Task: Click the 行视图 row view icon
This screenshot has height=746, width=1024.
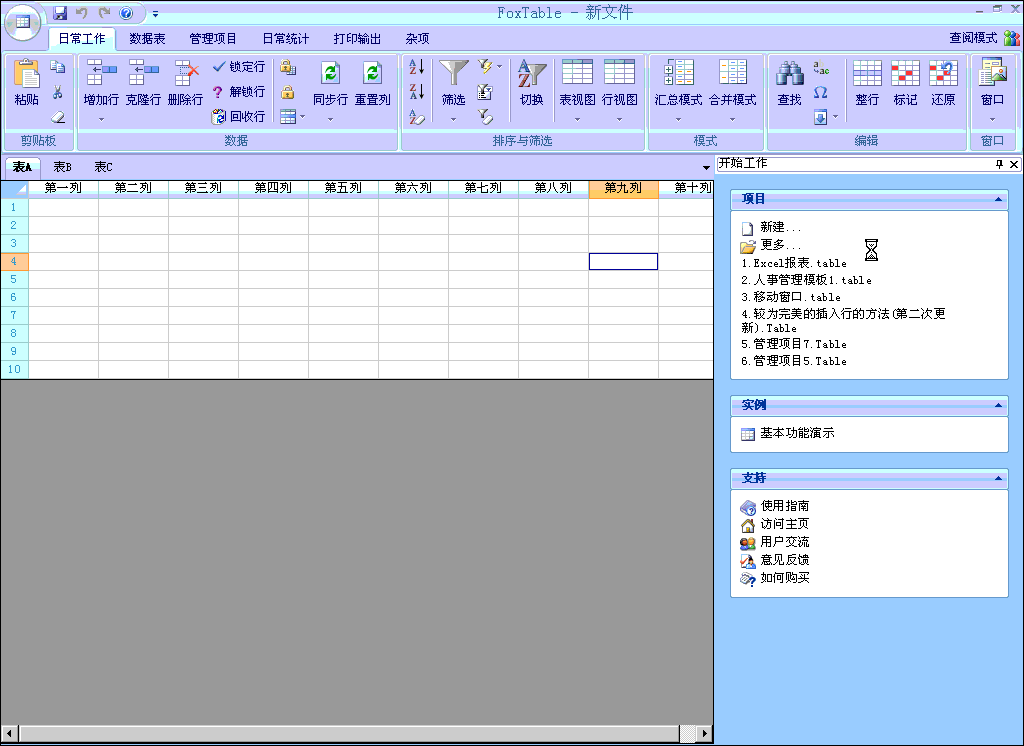Action: tap(619, 72)
